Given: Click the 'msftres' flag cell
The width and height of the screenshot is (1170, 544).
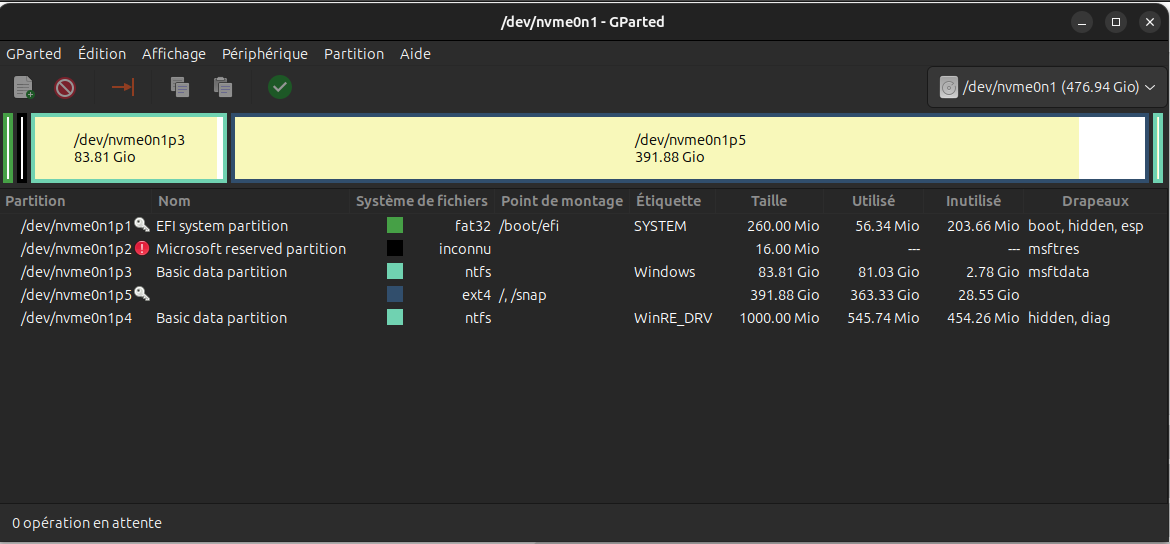Looking at the screenshot, I should coord(1053,248).
